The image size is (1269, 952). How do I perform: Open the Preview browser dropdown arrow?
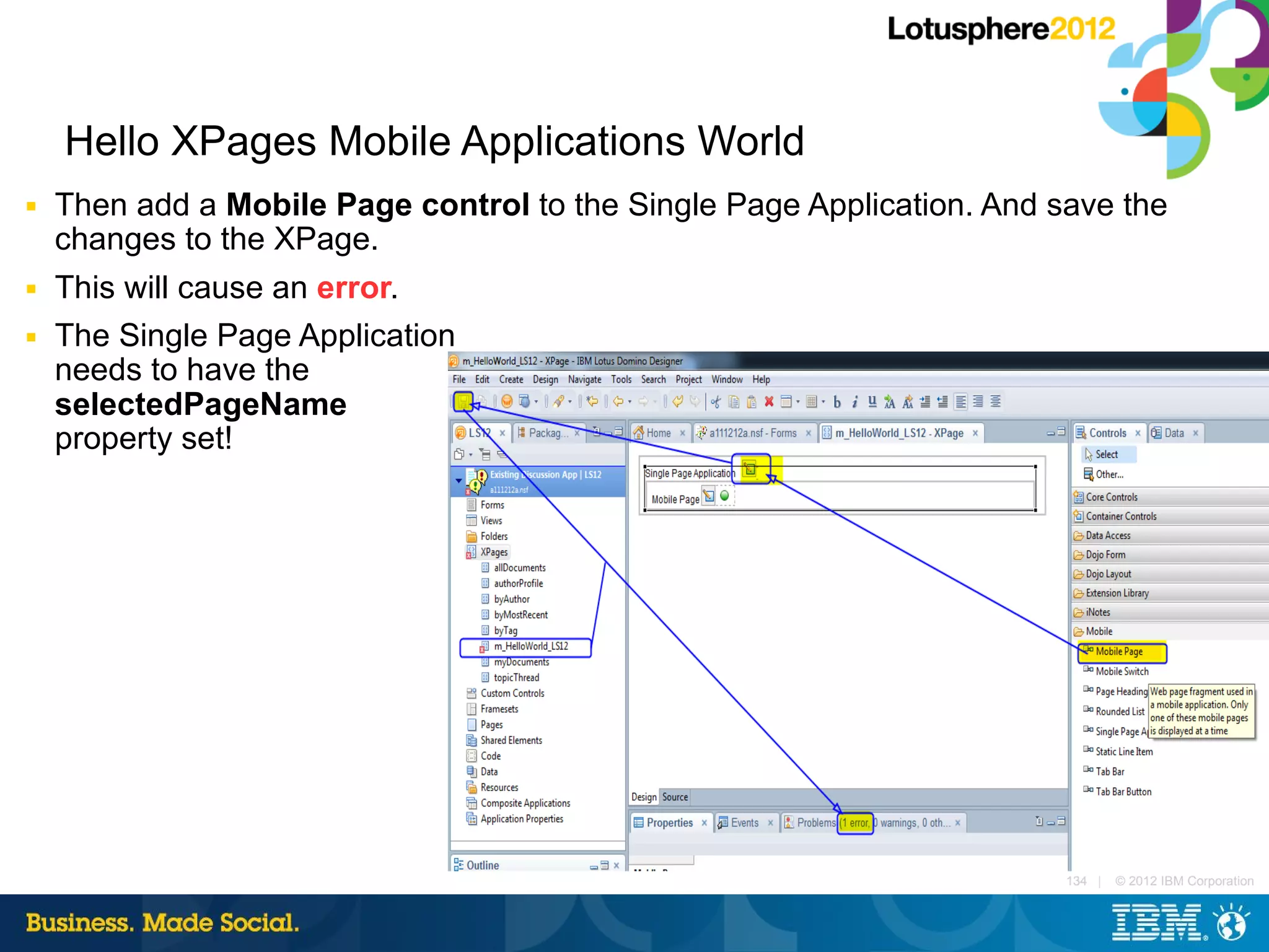click(537, 402)
